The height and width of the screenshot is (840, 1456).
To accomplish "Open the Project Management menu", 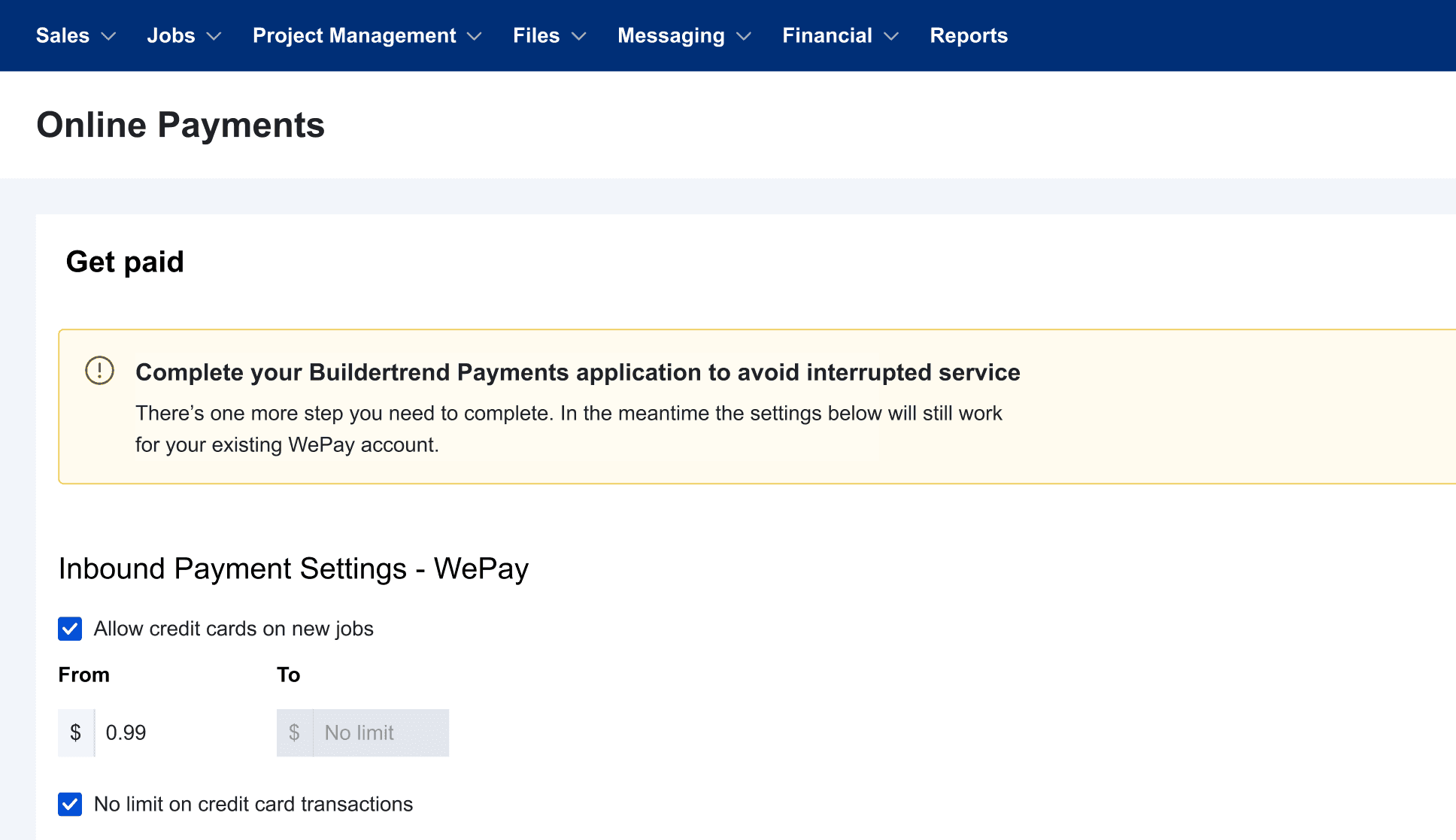I will [x=354, y=35].
